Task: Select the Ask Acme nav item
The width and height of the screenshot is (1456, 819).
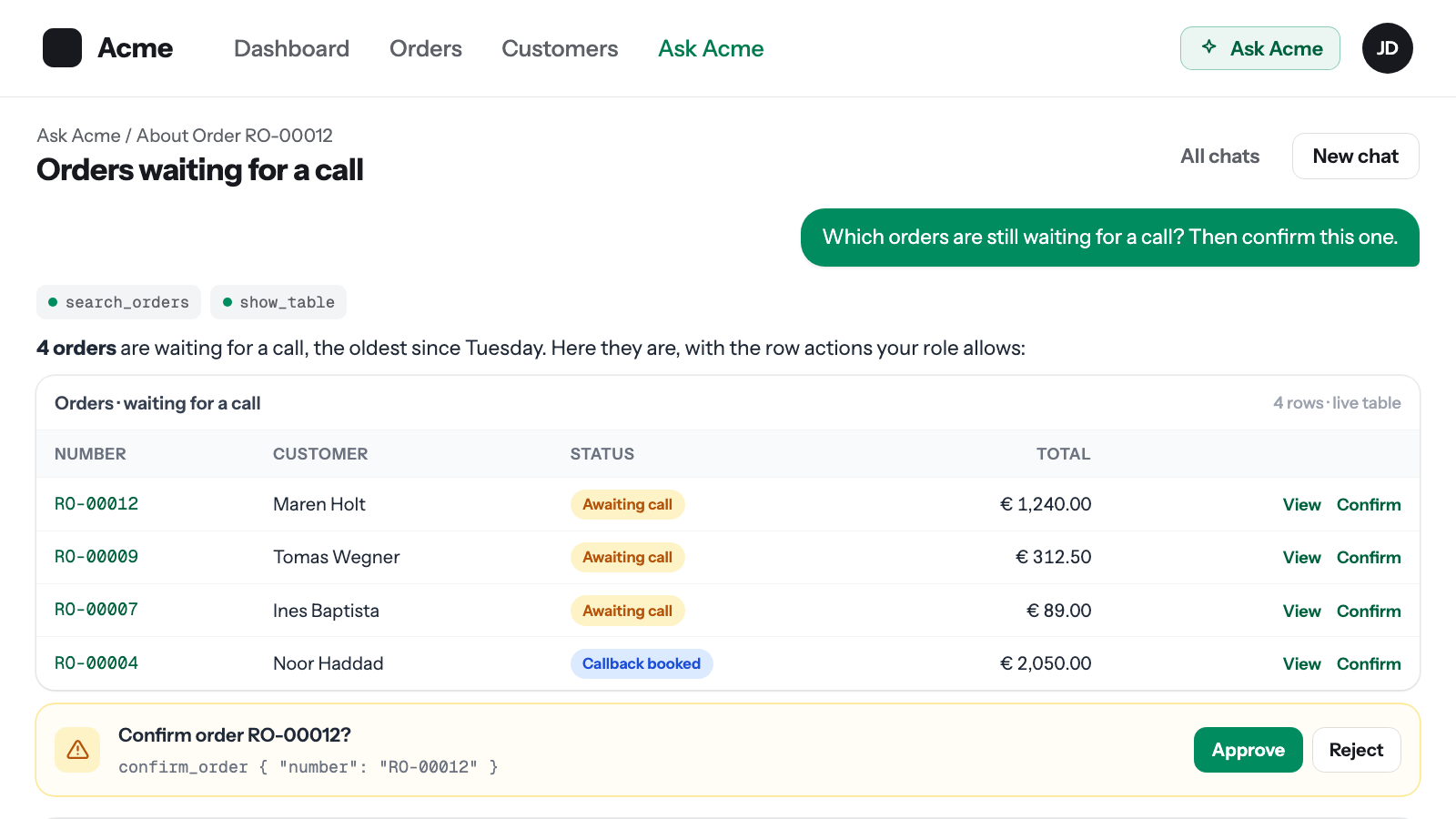Action: point(711,48)
